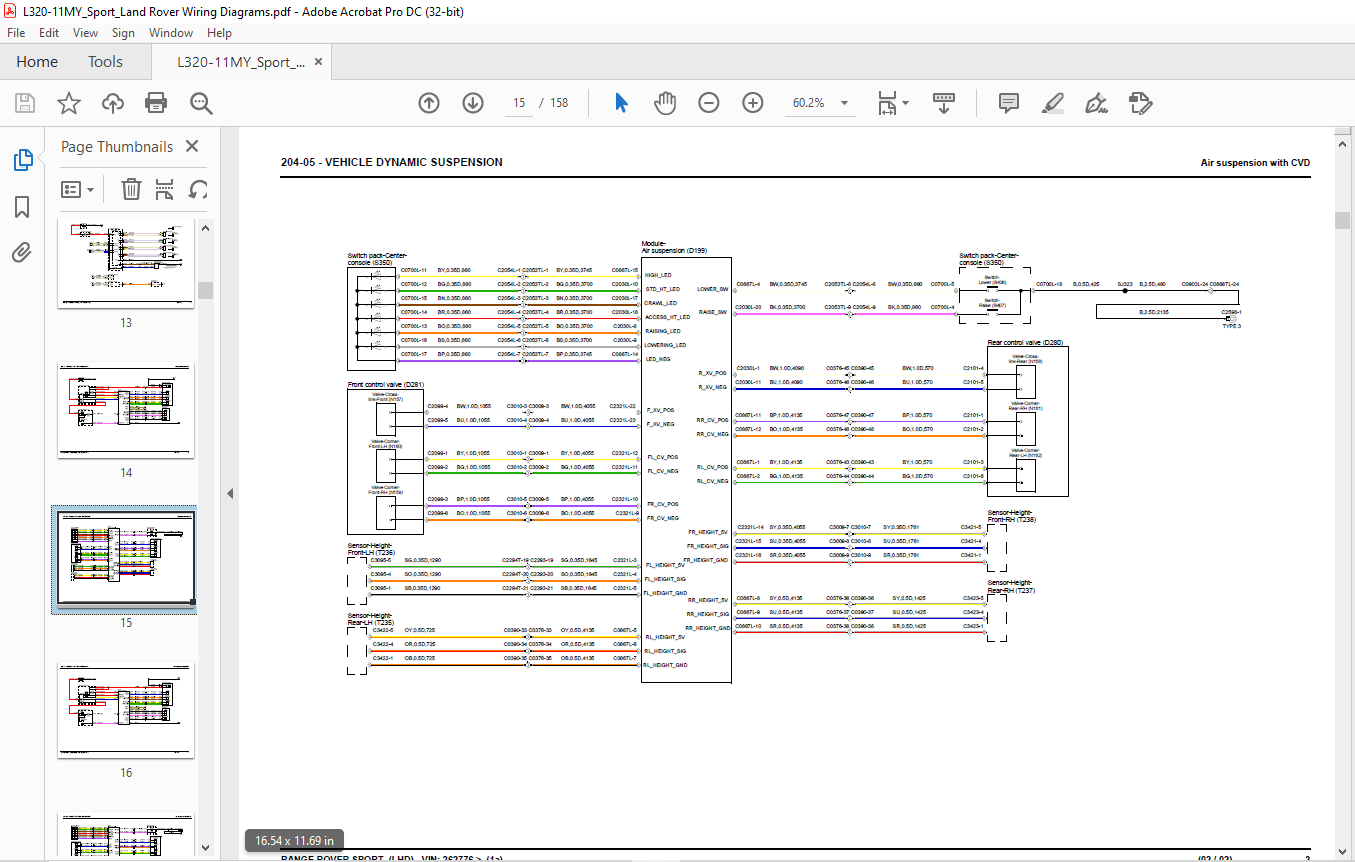The width and height of the screenshot is (1355, 862).
Task: Click the 'Front control valve (D281)' label
Action: [x=385, y=384]
